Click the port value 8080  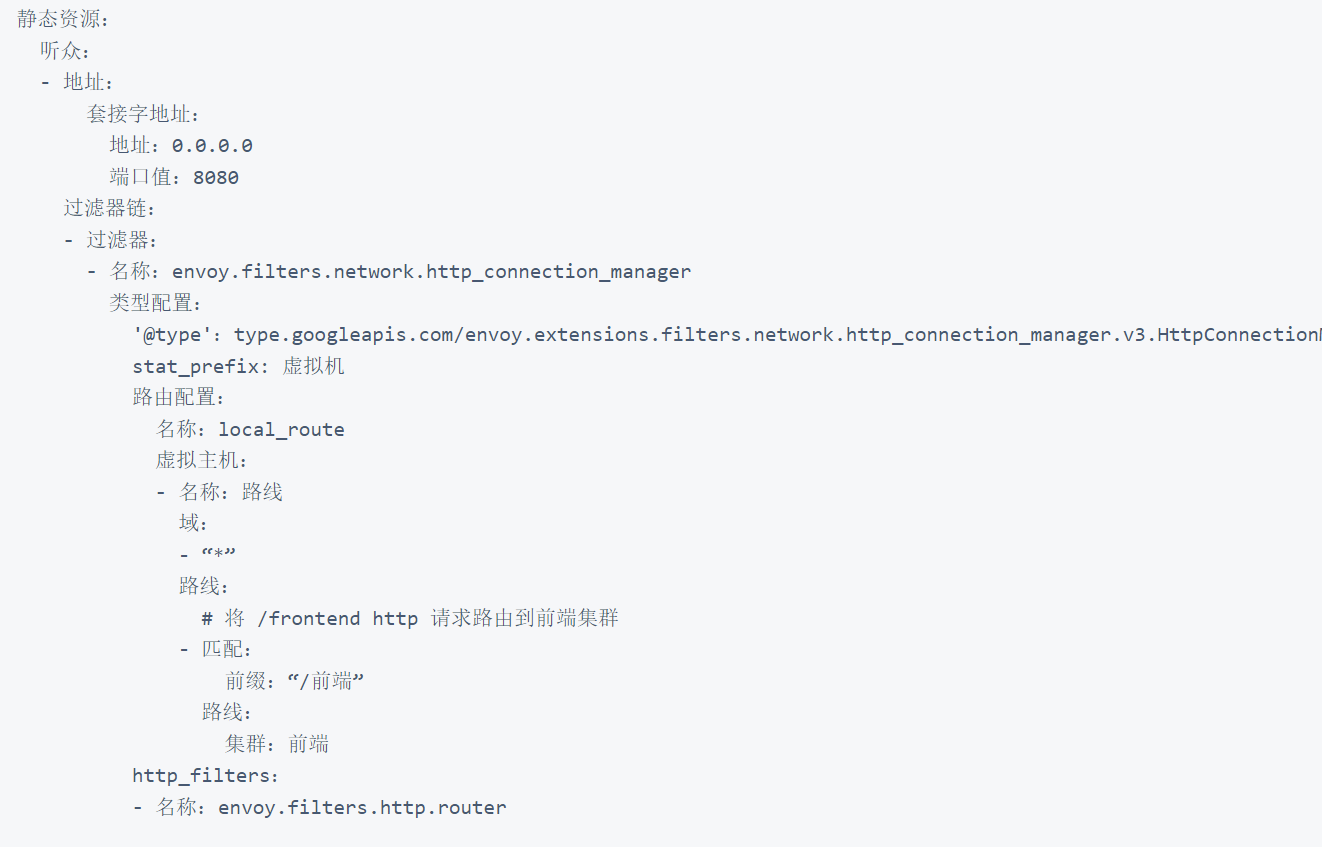216,178
